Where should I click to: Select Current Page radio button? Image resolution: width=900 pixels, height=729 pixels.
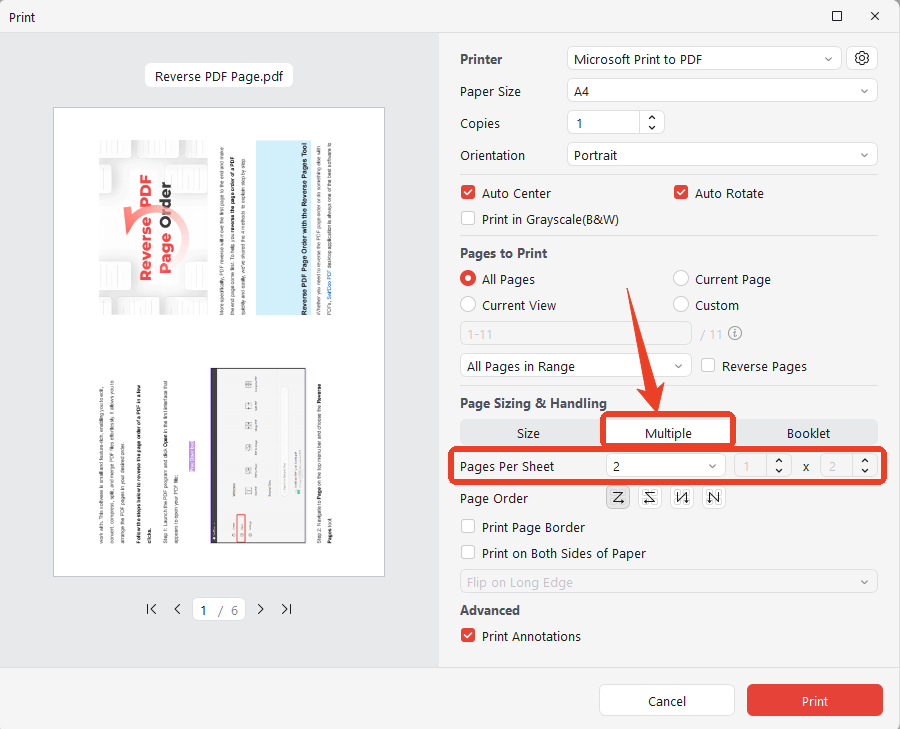click(681, 278)
